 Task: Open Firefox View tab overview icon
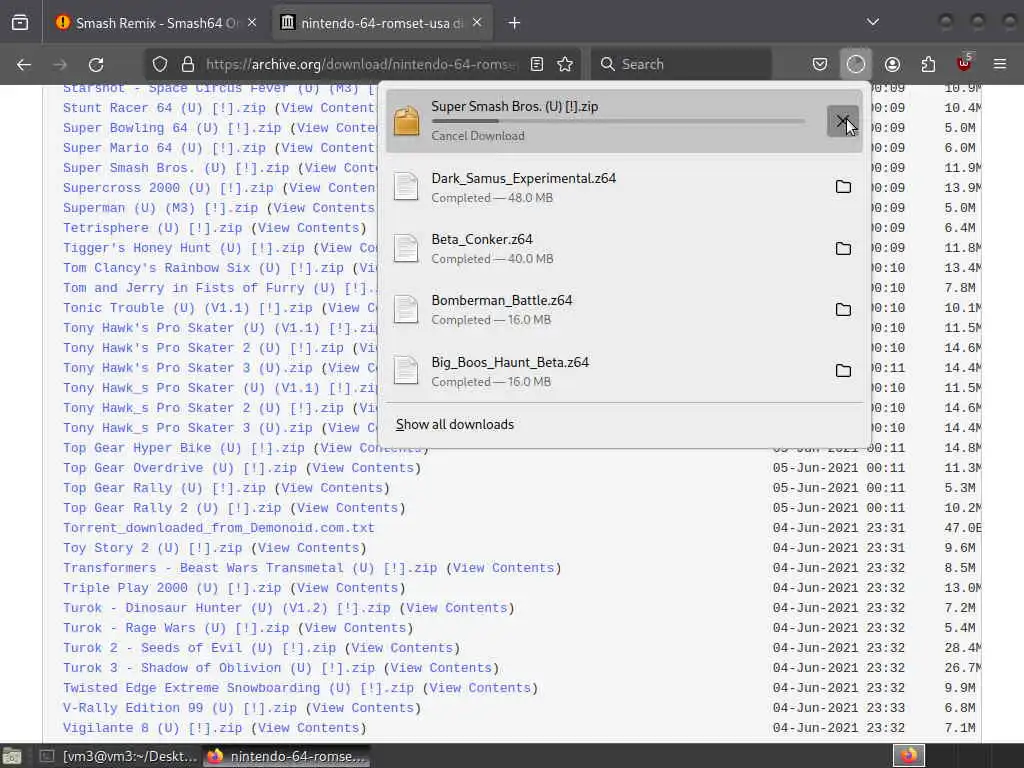20,23
